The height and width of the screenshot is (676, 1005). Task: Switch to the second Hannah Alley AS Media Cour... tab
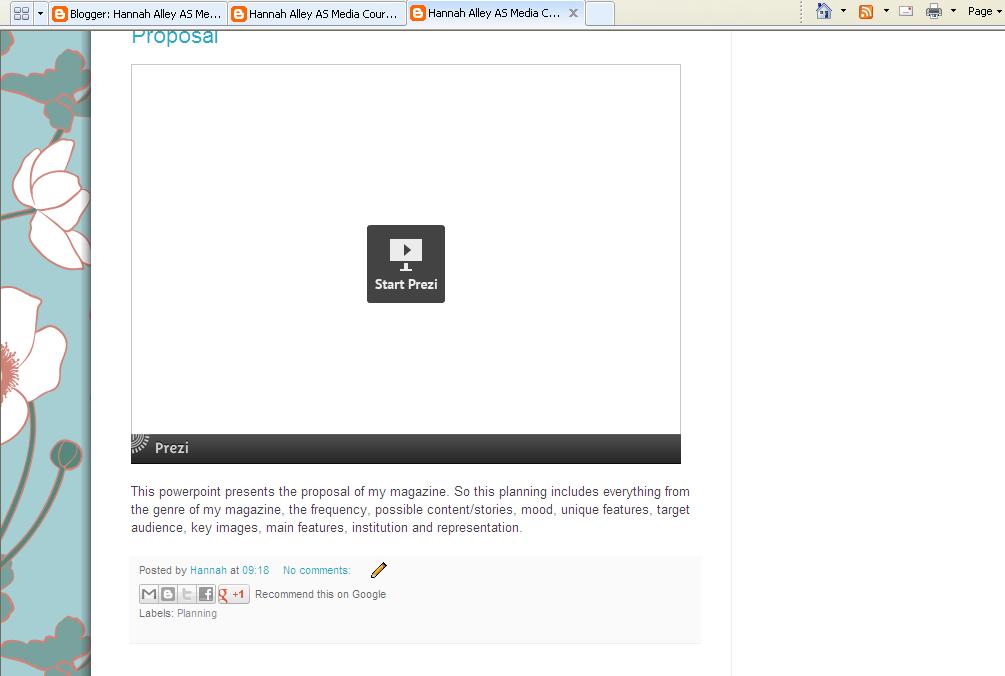click(x=317, y=13)
